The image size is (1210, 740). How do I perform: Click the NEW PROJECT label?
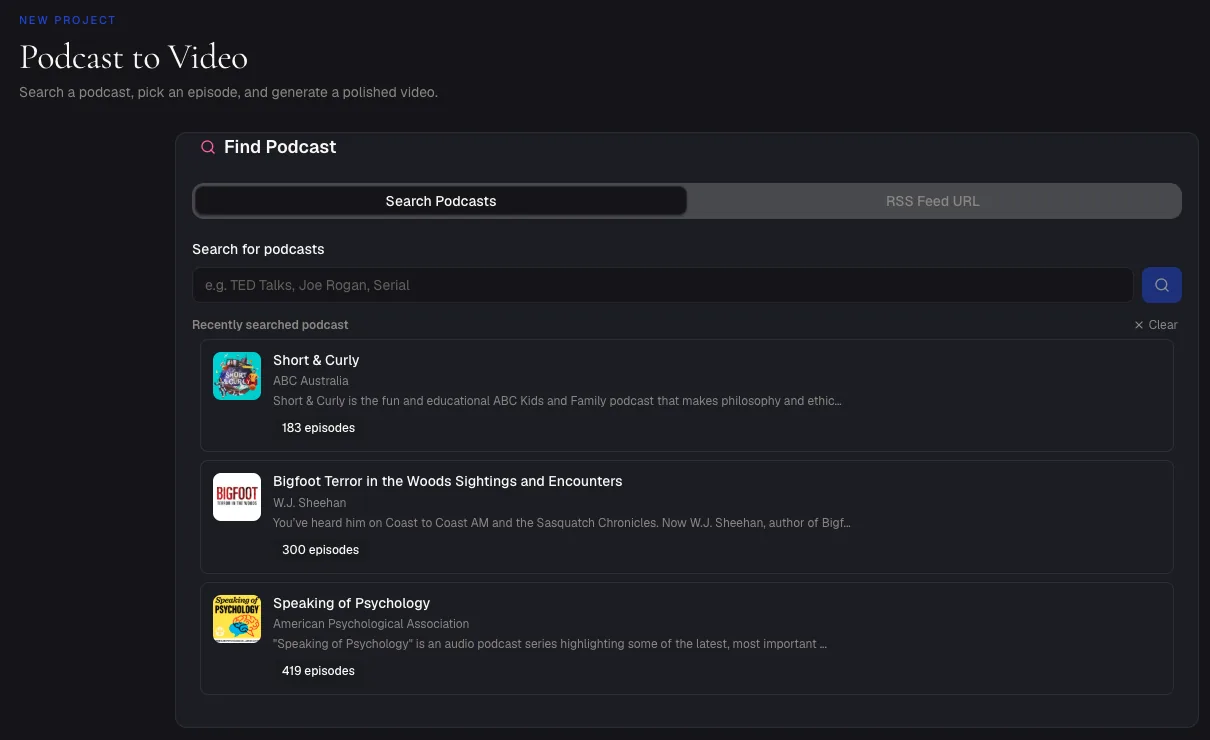tap(67, 20)
